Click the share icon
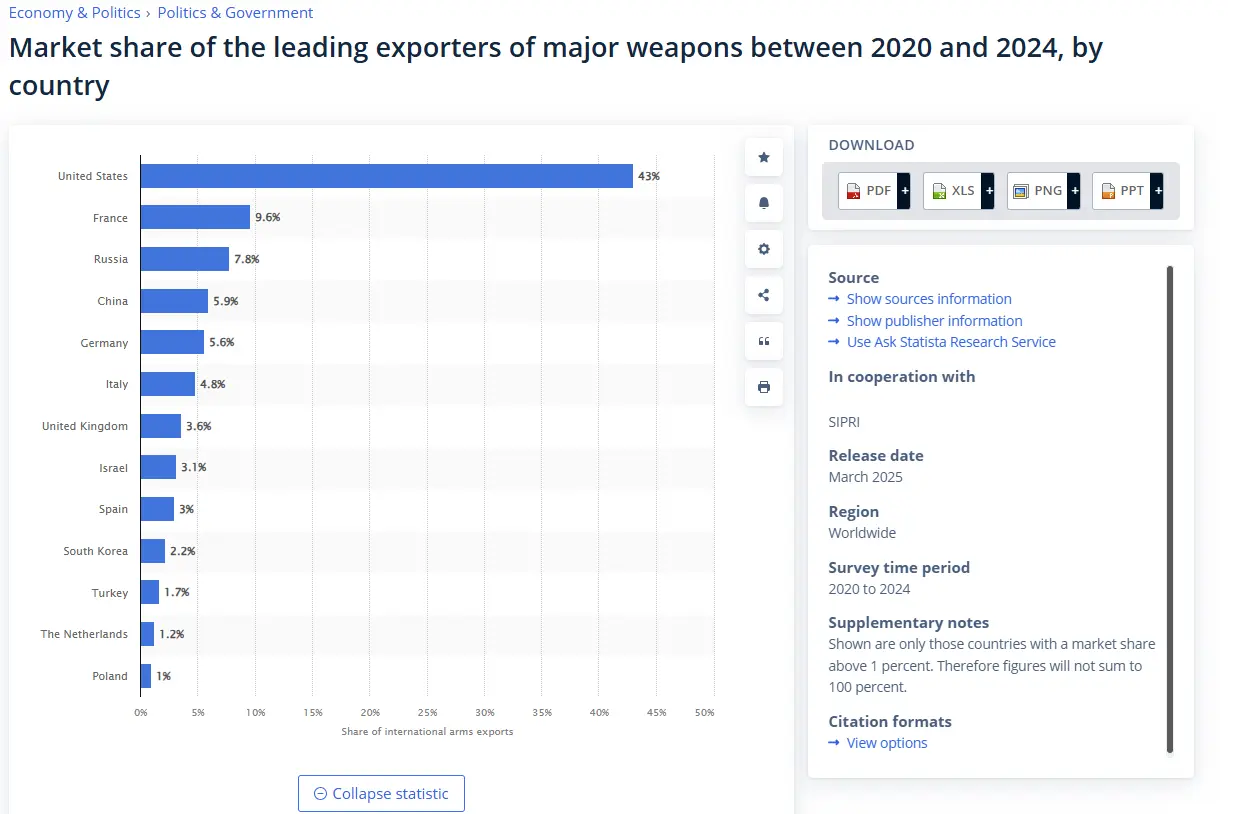The image size is (1233, 814). (x=764, y=295)
